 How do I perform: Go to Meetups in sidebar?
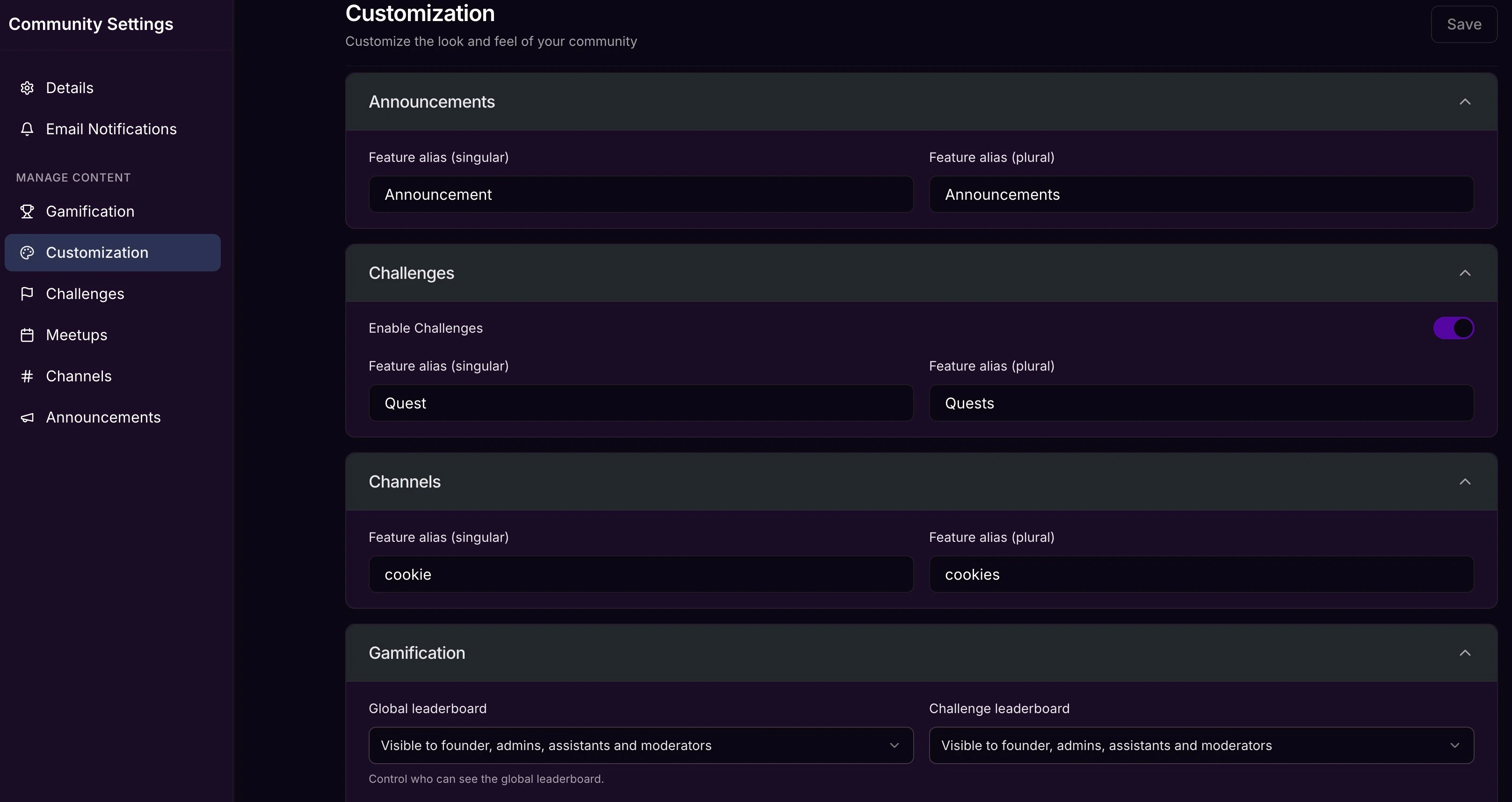pyautogui.click(x=76, y=335)
